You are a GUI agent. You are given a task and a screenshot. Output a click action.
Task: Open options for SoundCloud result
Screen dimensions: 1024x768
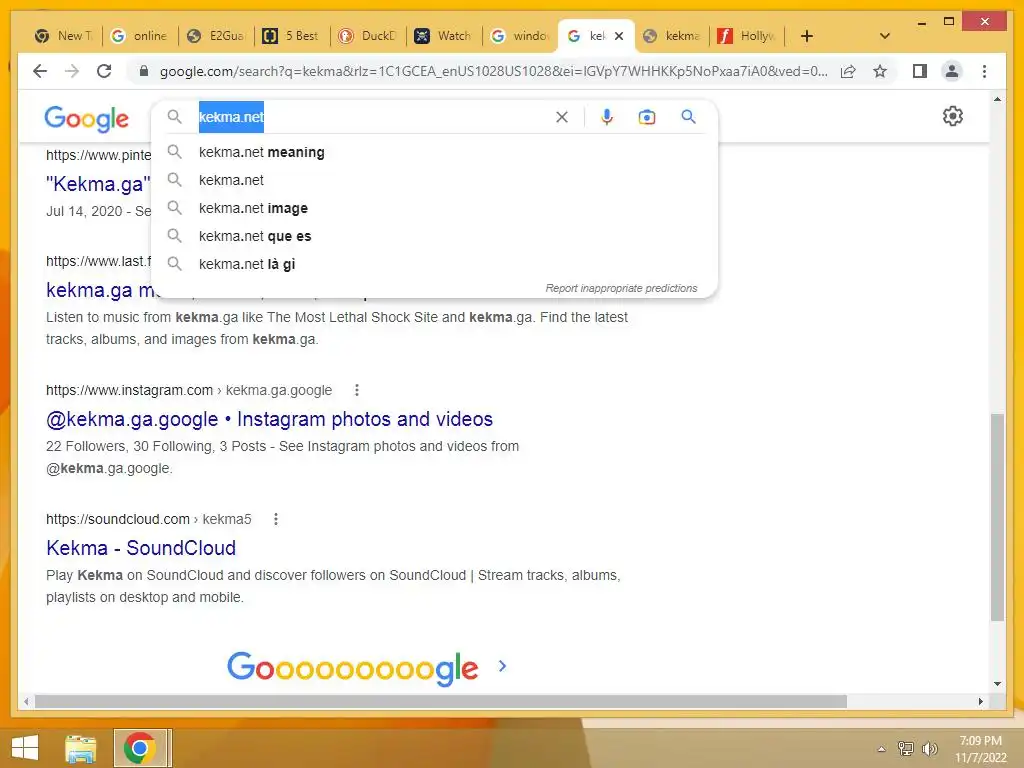(276, 519)
